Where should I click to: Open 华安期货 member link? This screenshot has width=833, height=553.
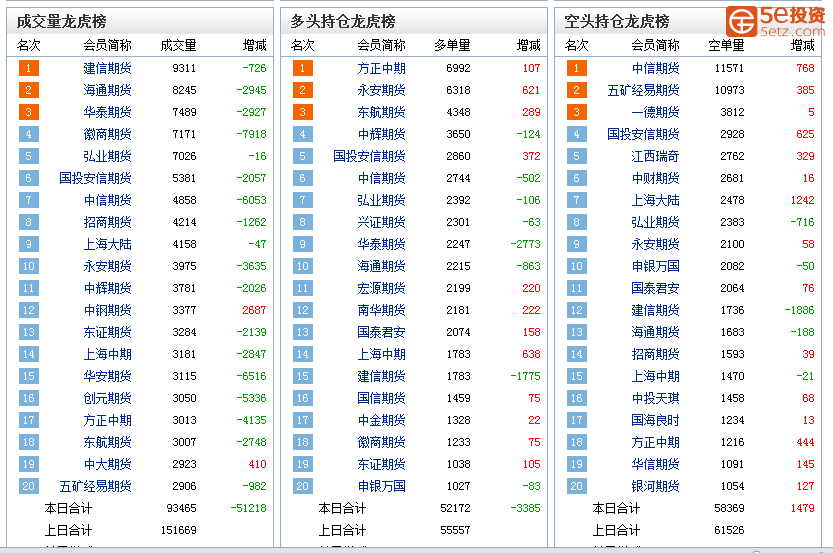(107, 376)
